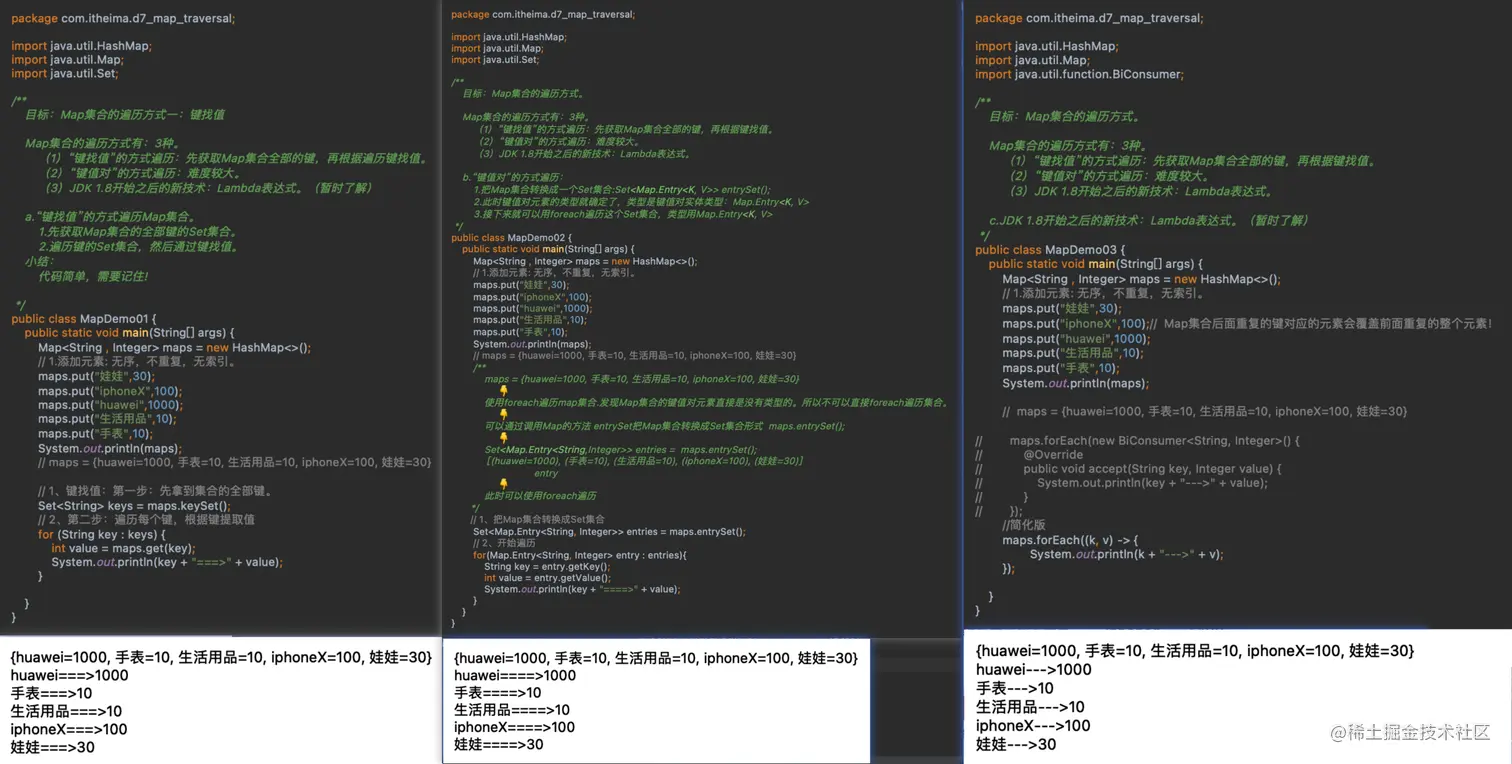Click the comment "// 1、把Map集合转换成Set集合"
The width and height of the screenshot is (1512, 764).
[537, 519]
